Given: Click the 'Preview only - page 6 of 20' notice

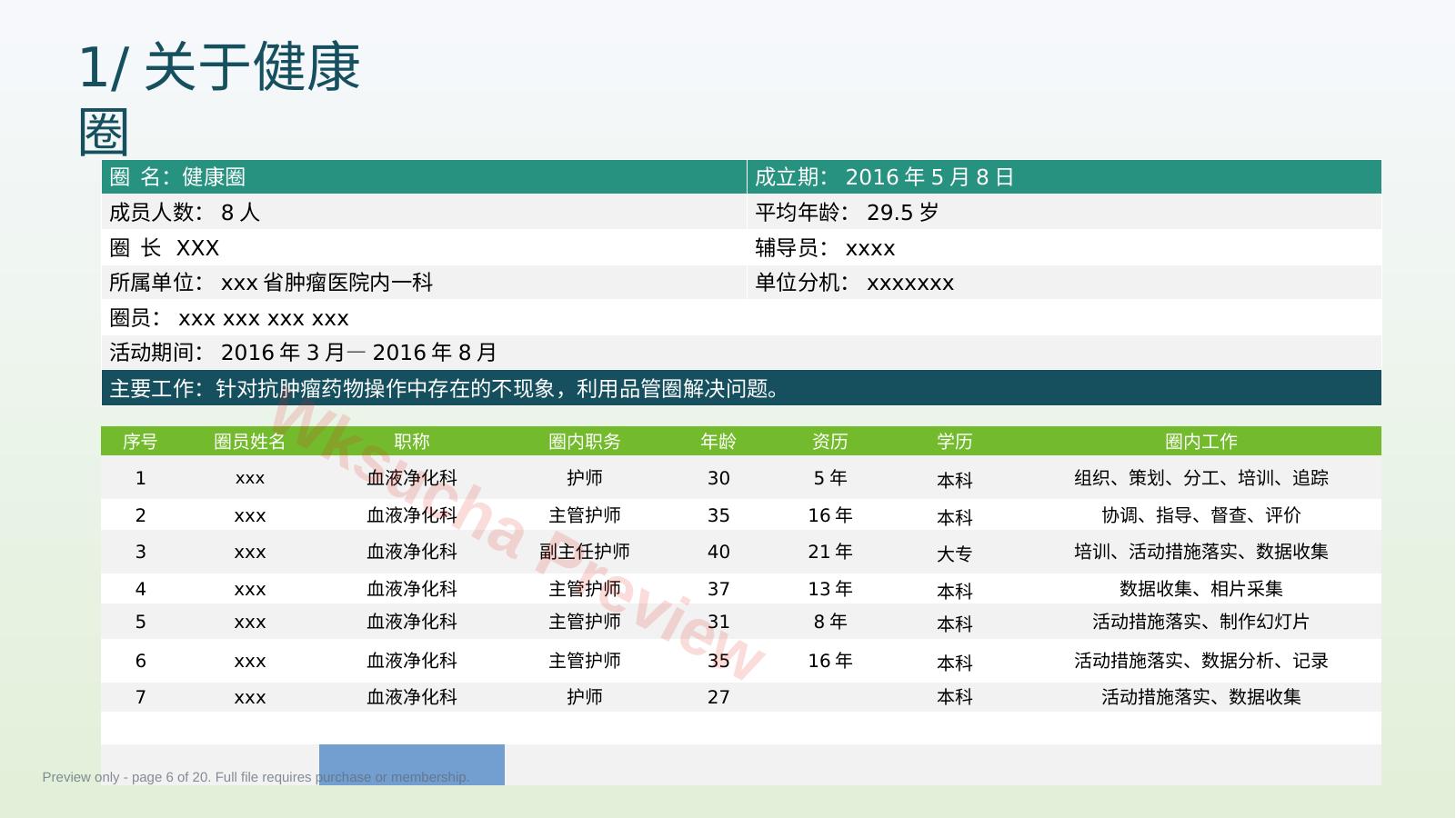Looking at the screenshot, I should point(256,777).
